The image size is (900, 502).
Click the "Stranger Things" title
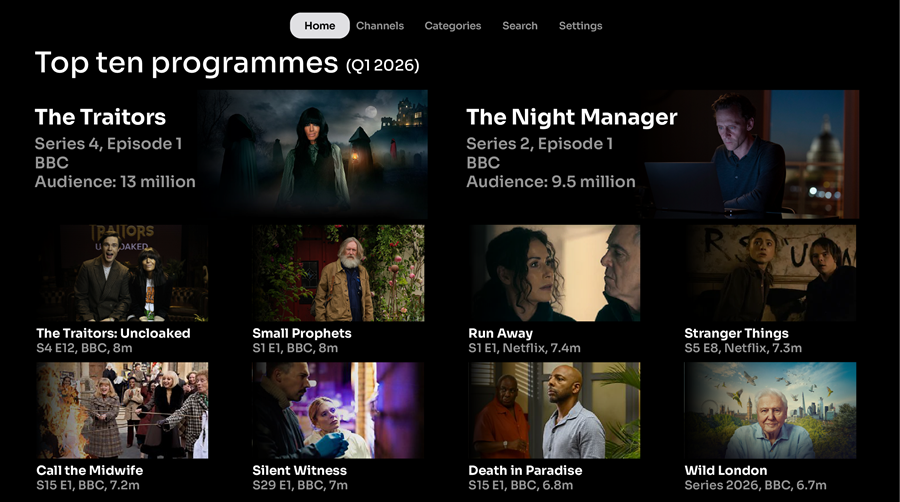pos(736,333)
